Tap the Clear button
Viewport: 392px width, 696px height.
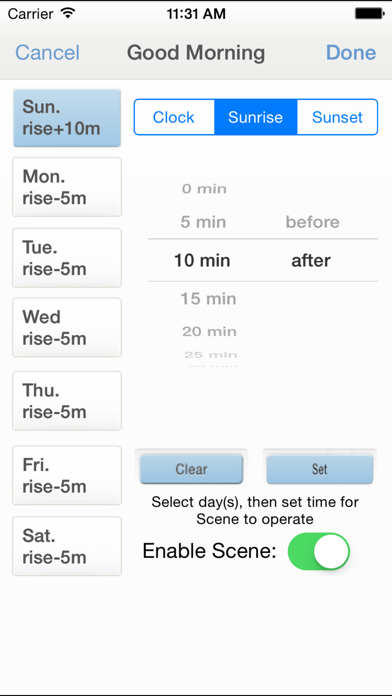[191, 469]
